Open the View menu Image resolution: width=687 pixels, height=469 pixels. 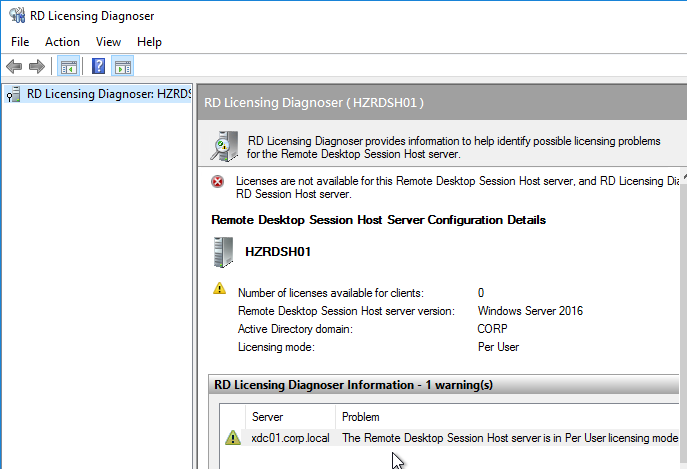tap(108, 42)
